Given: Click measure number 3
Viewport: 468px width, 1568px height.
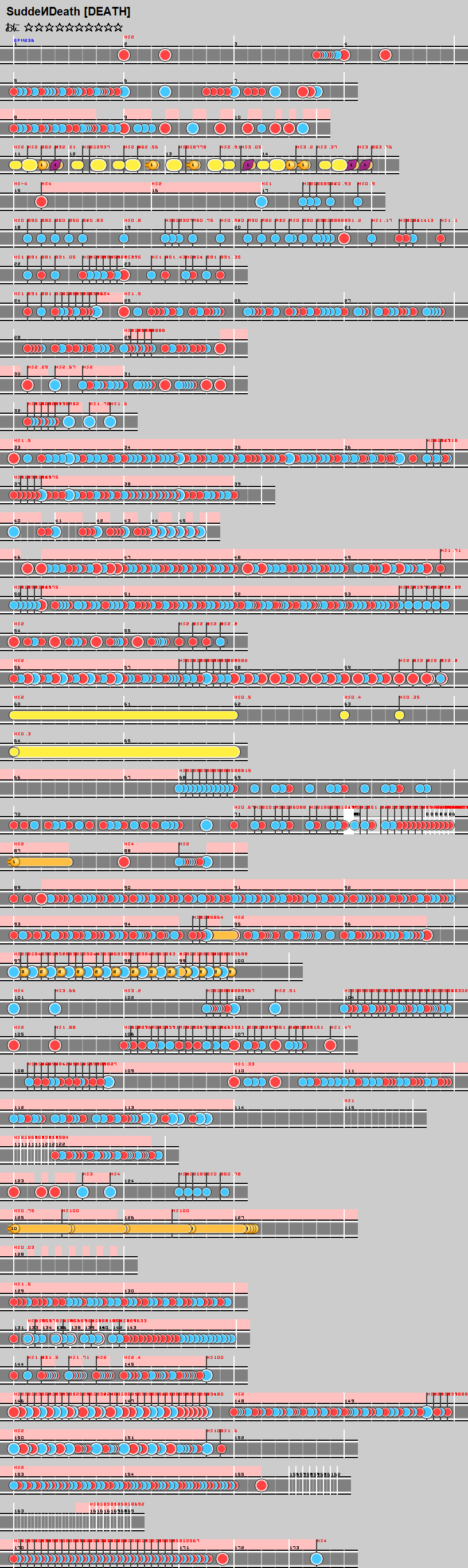Looking at the screenshot, I should 236,44.
